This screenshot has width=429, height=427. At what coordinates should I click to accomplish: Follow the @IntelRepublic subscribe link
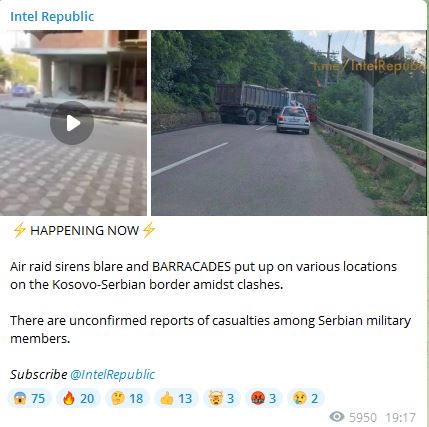[x=112, y=374]
